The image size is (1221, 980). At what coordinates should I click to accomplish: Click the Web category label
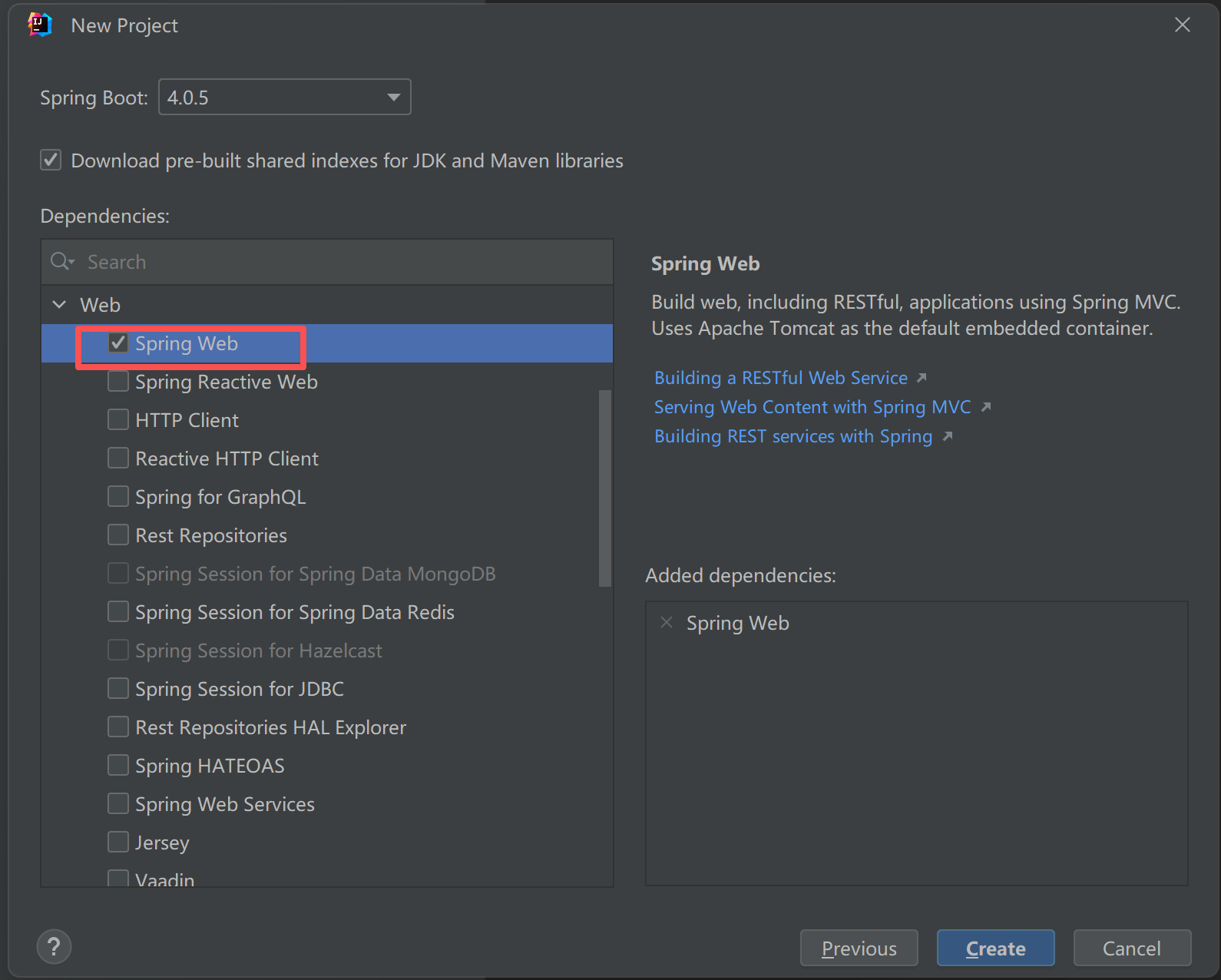point(101,305)
